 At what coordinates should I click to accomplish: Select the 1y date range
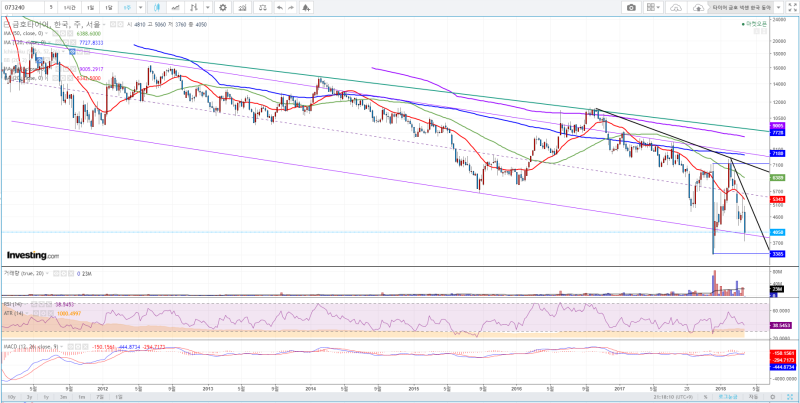click(46, 397)
